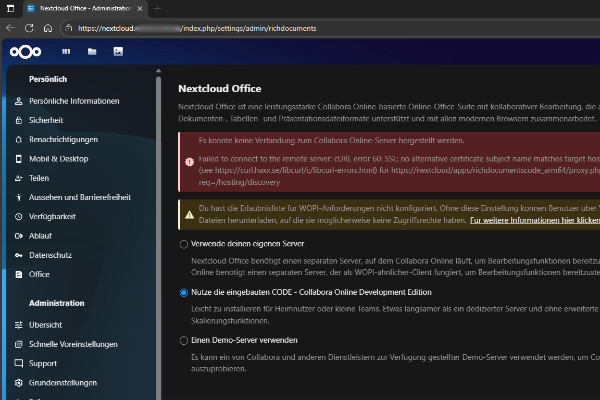Select 'Einen Demo-Server verwenden' radio option

(x=183, y=340)
